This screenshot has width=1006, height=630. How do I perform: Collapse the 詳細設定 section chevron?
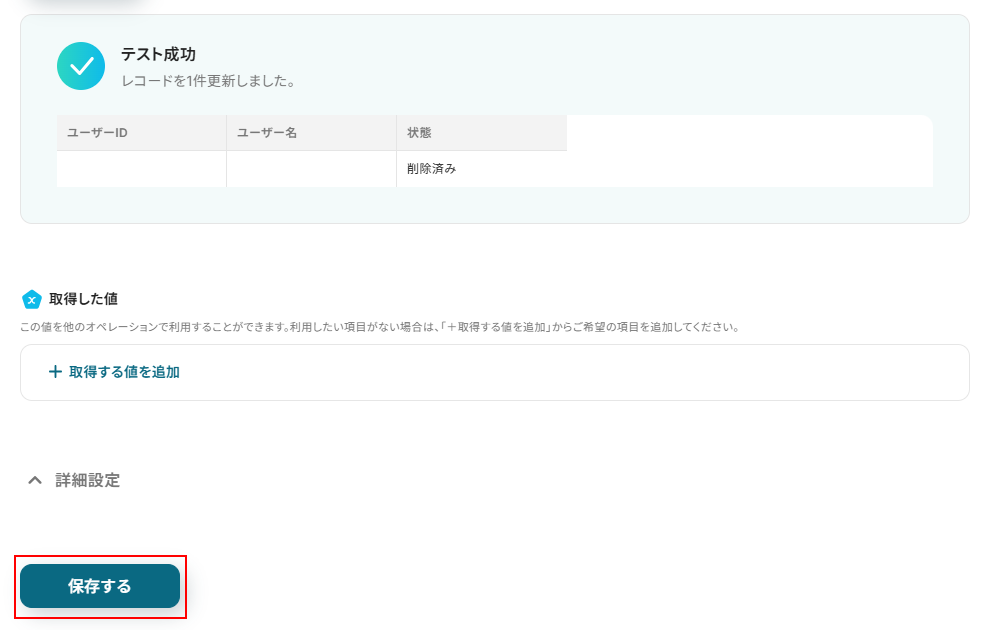(x=35, y=480)
